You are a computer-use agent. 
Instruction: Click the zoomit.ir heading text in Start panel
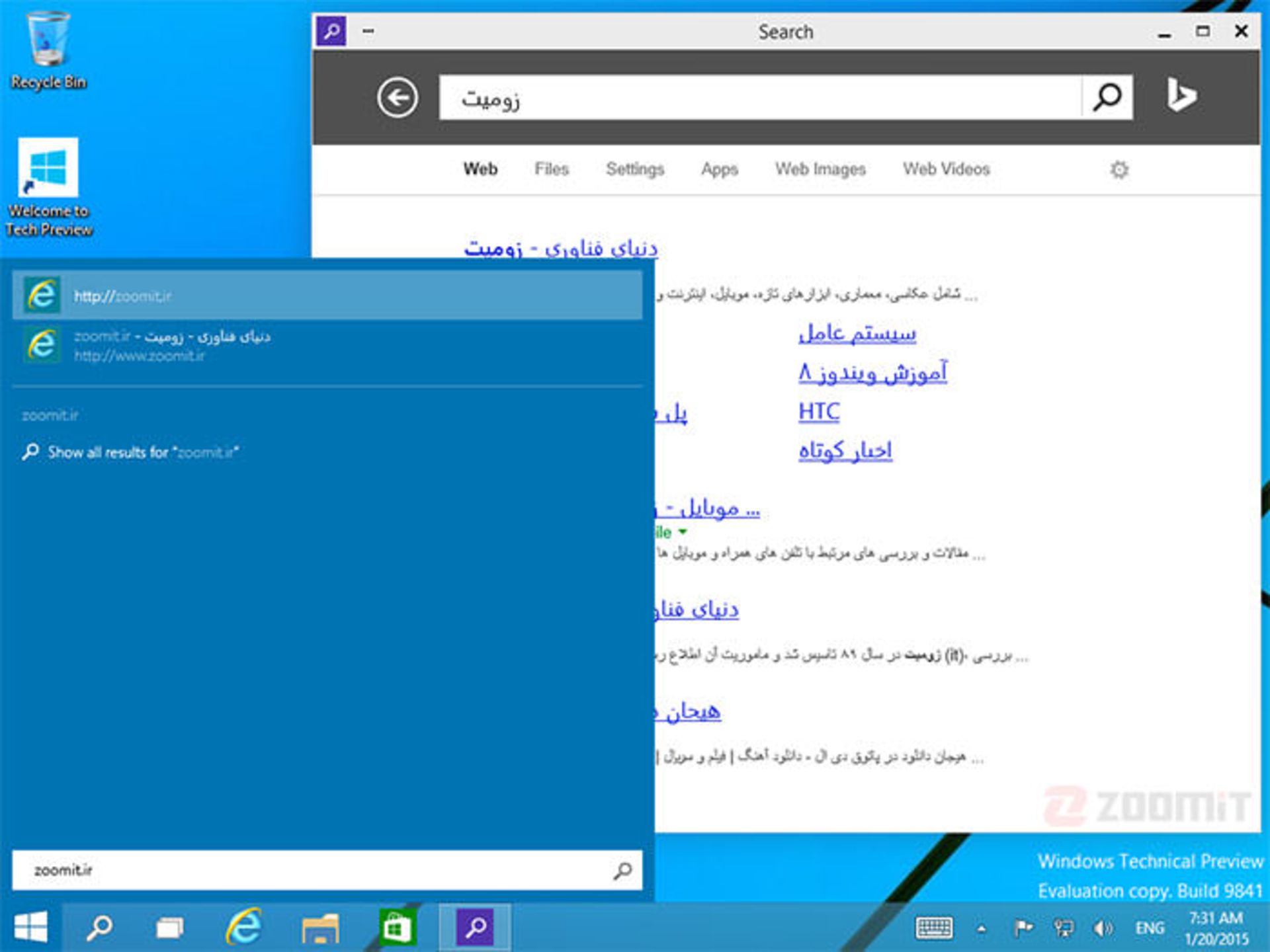50,415
